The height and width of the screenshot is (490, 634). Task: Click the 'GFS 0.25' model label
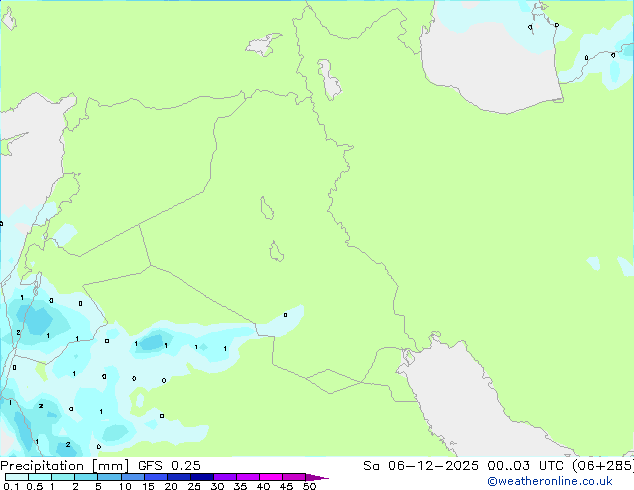click(169, 466)
